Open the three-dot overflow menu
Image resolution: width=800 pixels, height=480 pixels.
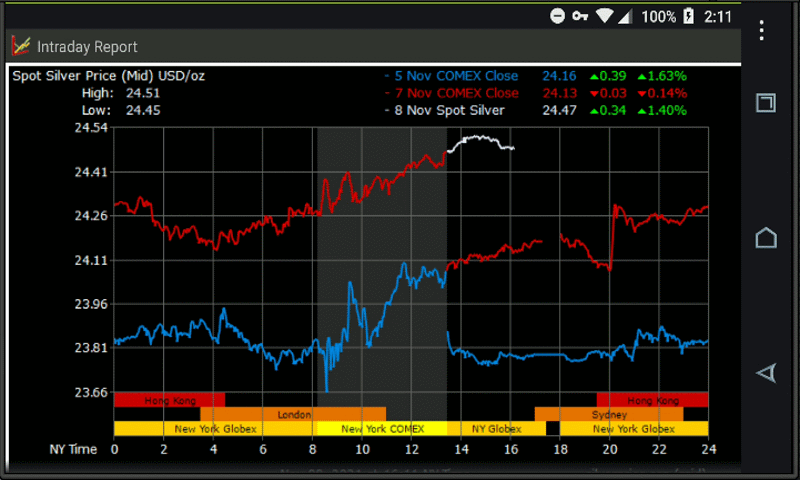click(x=764, y=31)
